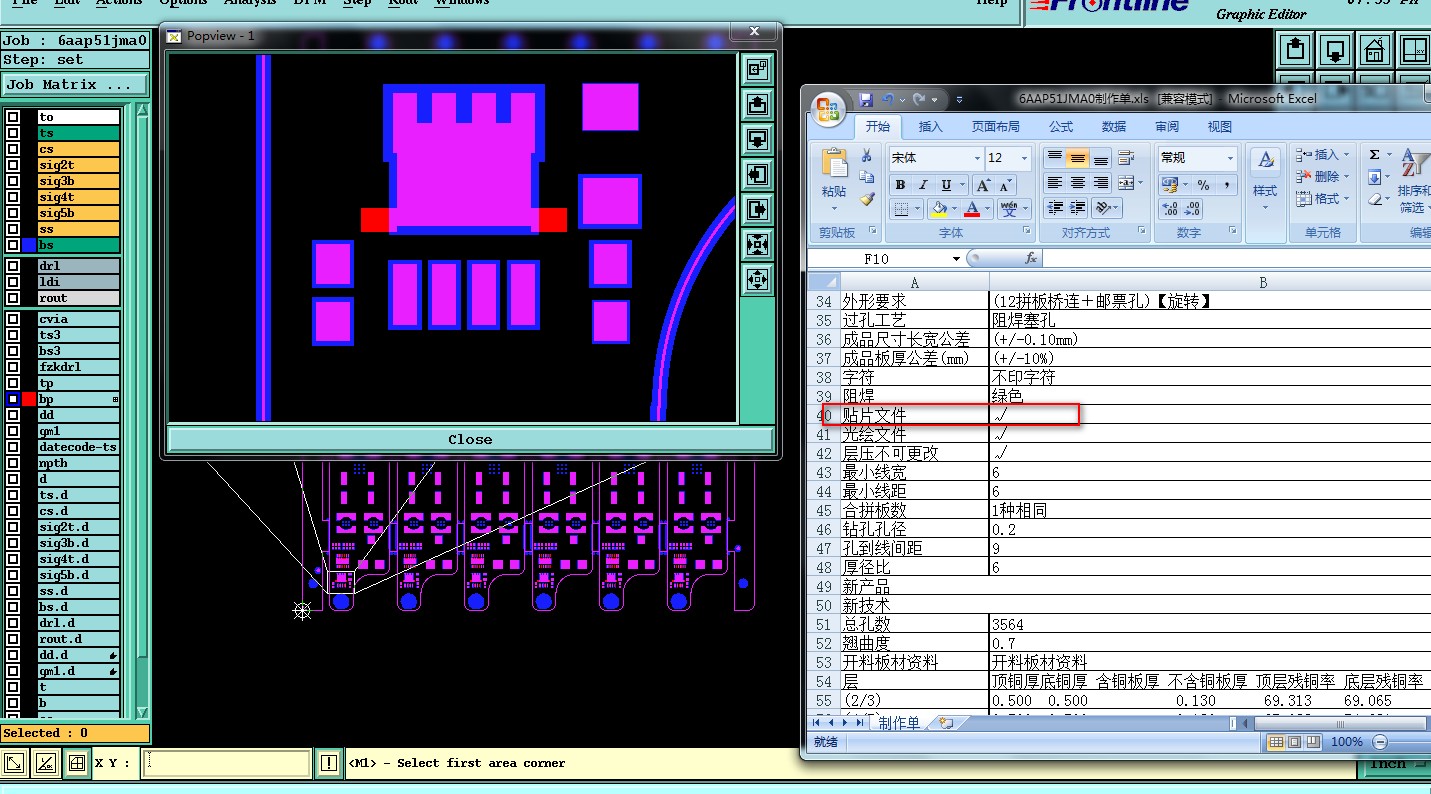The height and width of the screenshot is (794, 1431).
Task: Apply center horizontal alignment in Excel
Action: tap(1077, 183)
